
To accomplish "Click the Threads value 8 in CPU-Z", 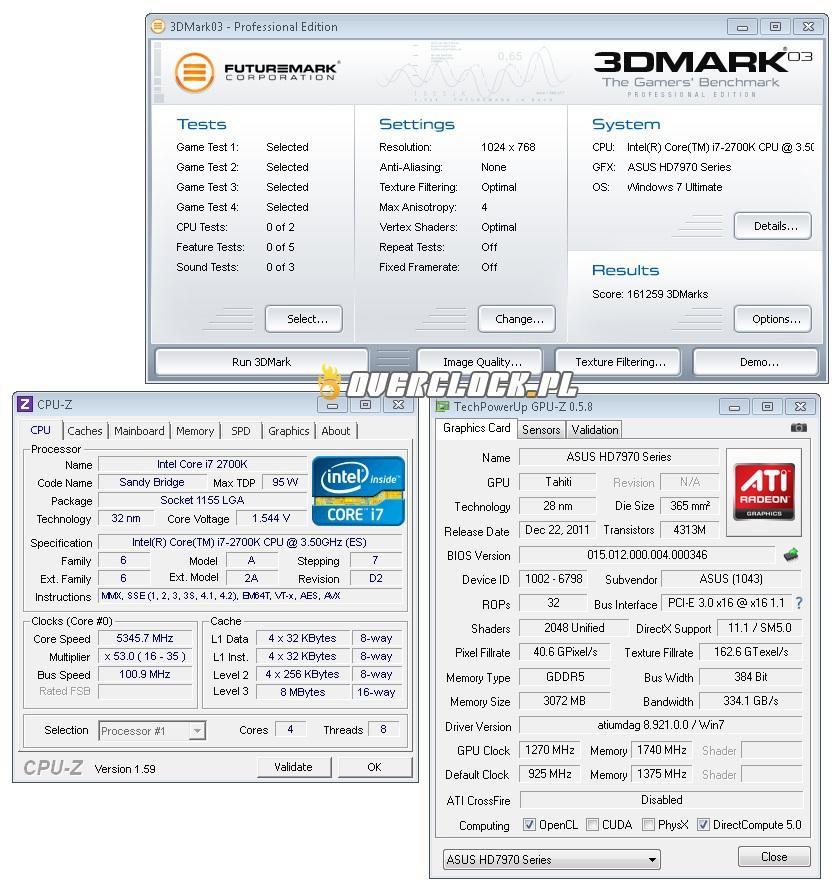I will tap(383, 729).
